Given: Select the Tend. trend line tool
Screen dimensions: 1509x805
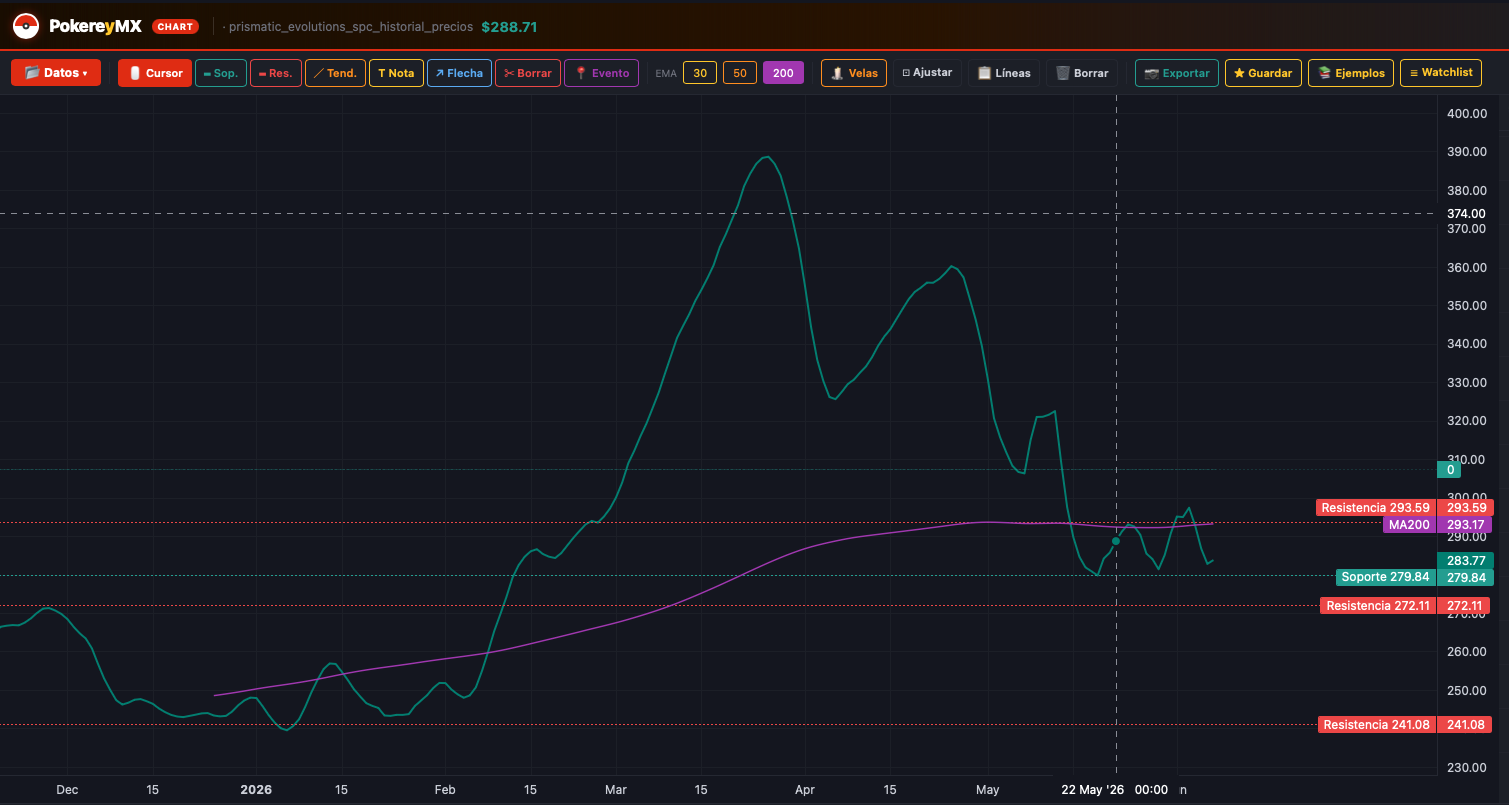Looking at the screenshot, I should tap(335, 73).
